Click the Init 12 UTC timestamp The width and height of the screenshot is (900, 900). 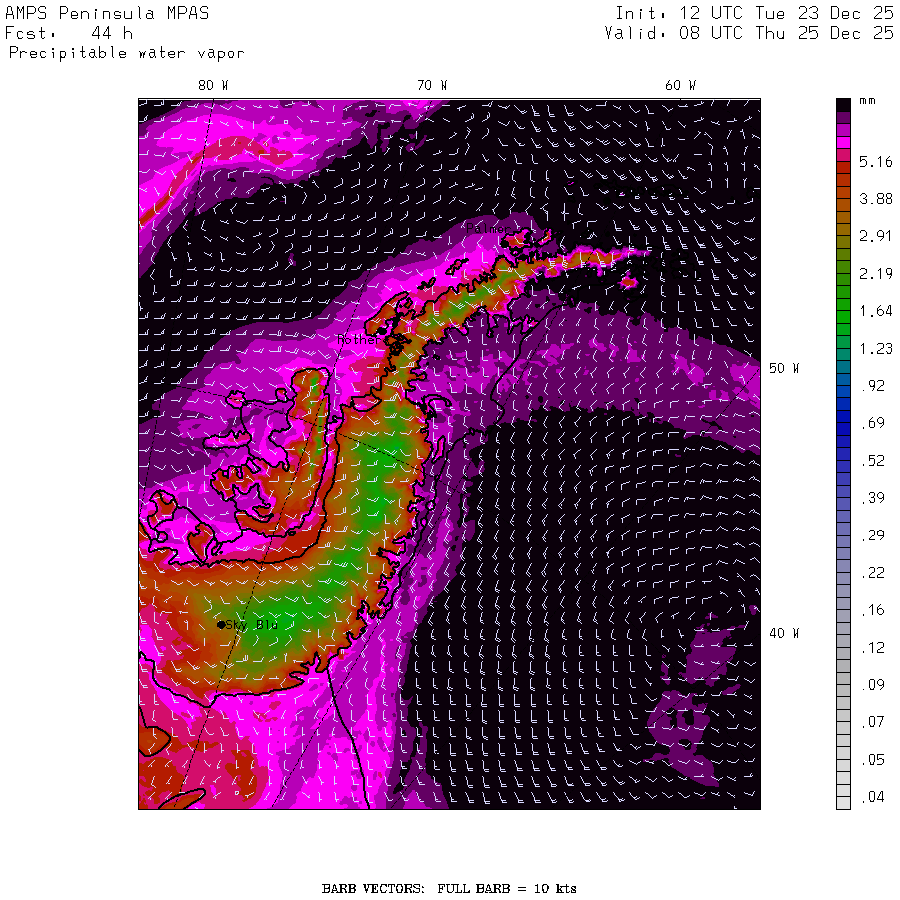[754, 13]
